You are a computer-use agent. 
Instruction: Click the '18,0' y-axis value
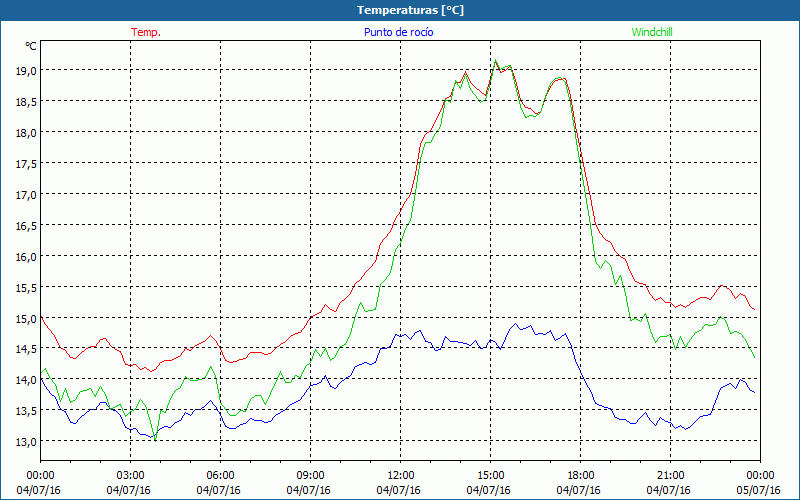point(26,133)
